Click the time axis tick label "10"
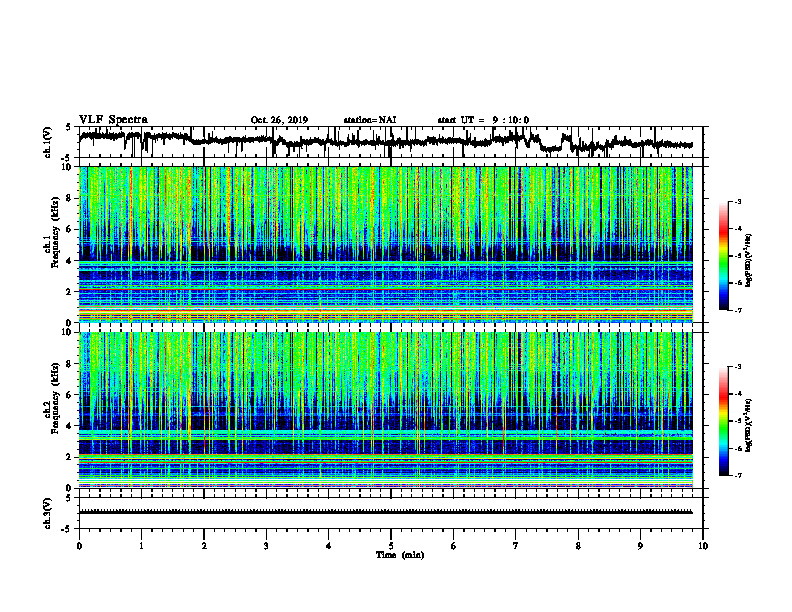 coord(703,546)
